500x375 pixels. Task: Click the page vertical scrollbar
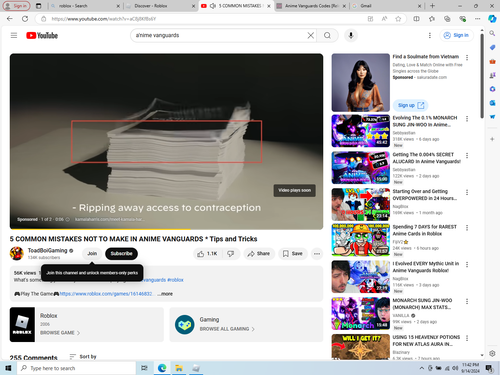482,75
